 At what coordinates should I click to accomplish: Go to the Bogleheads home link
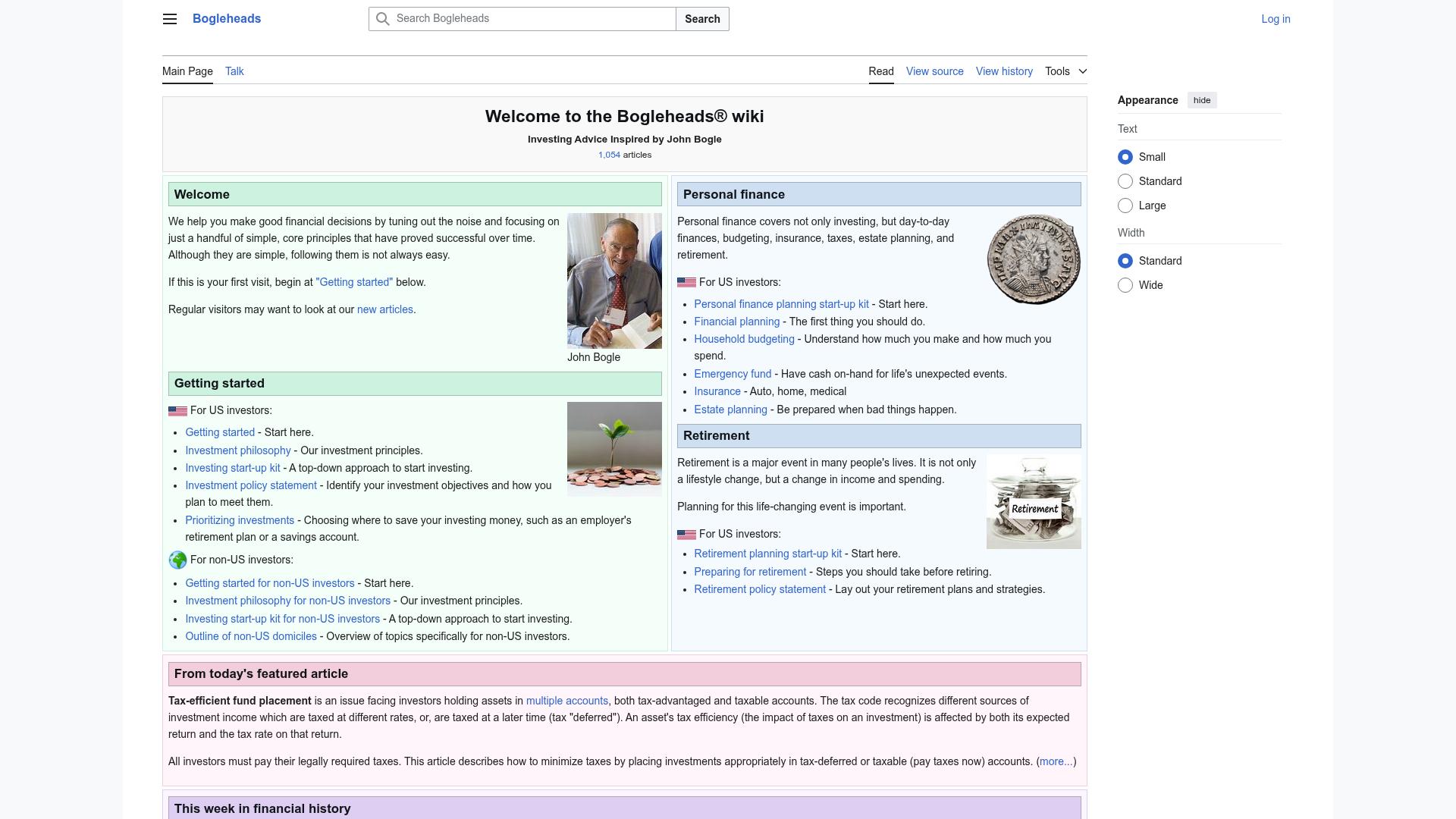[x=227, y=19]
